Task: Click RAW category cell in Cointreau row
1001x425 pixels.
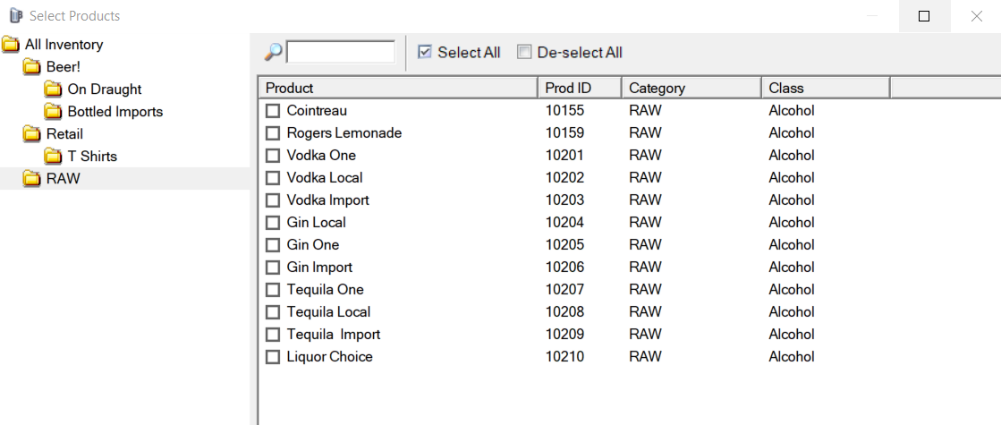Action: click(645, 111)
